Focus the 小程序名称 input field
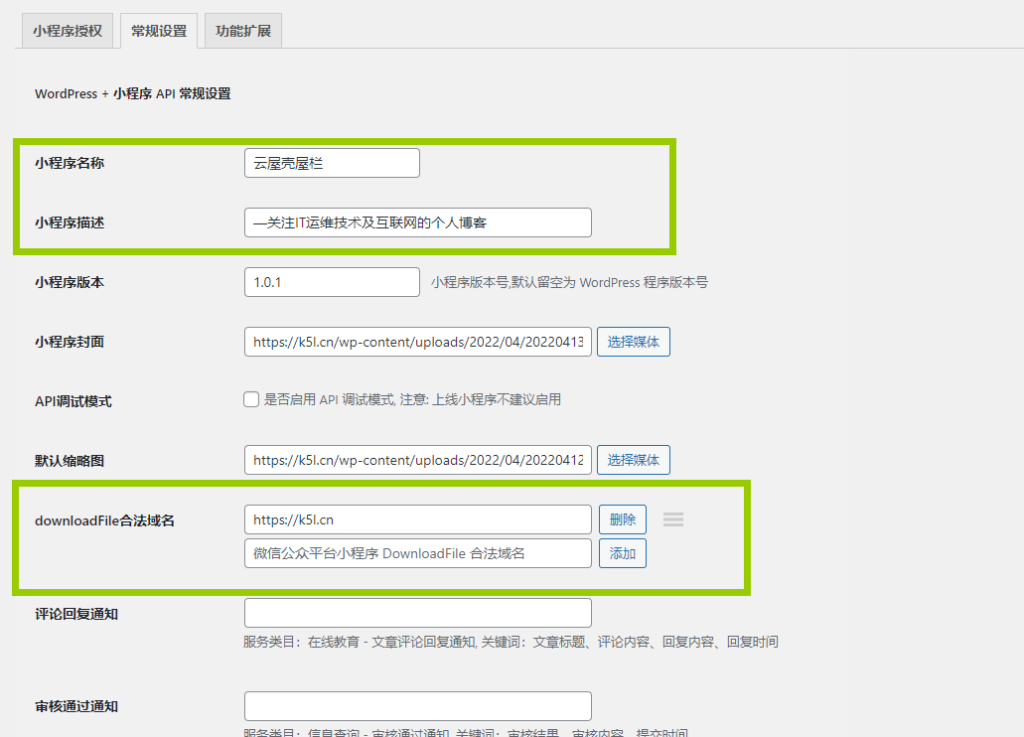 tap(331, 163)
